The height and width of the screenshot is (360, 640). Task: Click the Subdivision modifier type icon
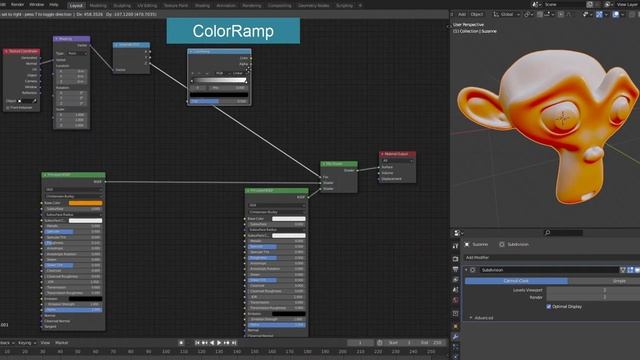[x=473, y=270]
